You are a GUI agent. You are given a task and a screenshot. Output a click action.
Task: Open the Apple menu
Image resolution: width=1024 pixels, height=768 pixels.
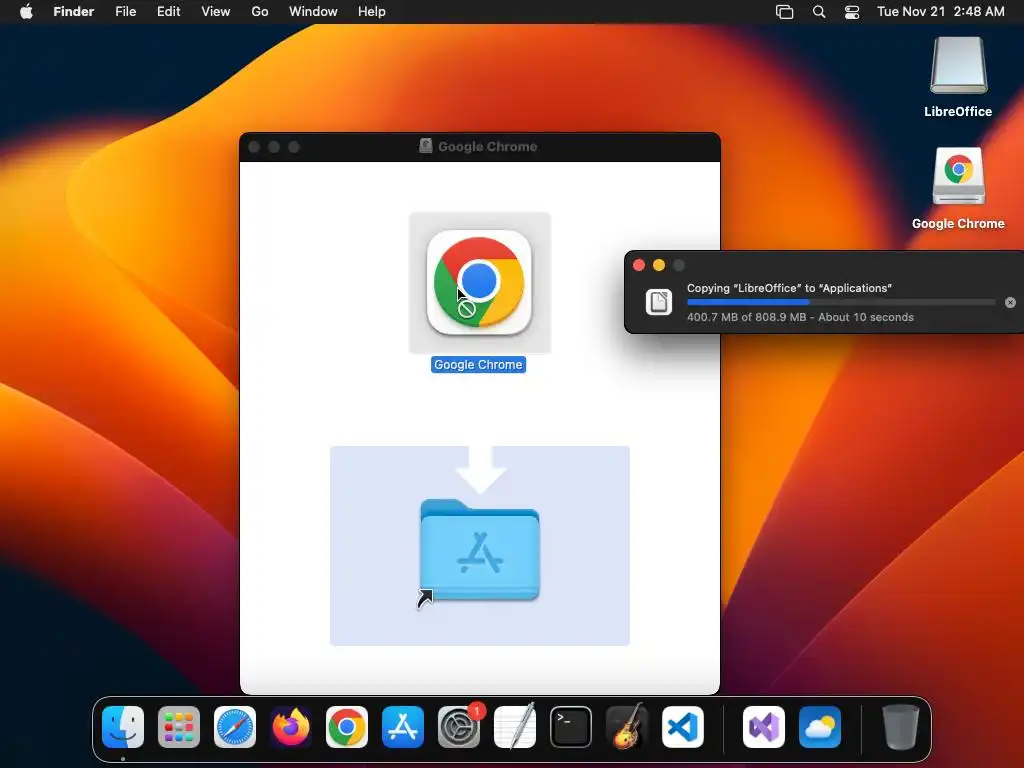[26, 12]
